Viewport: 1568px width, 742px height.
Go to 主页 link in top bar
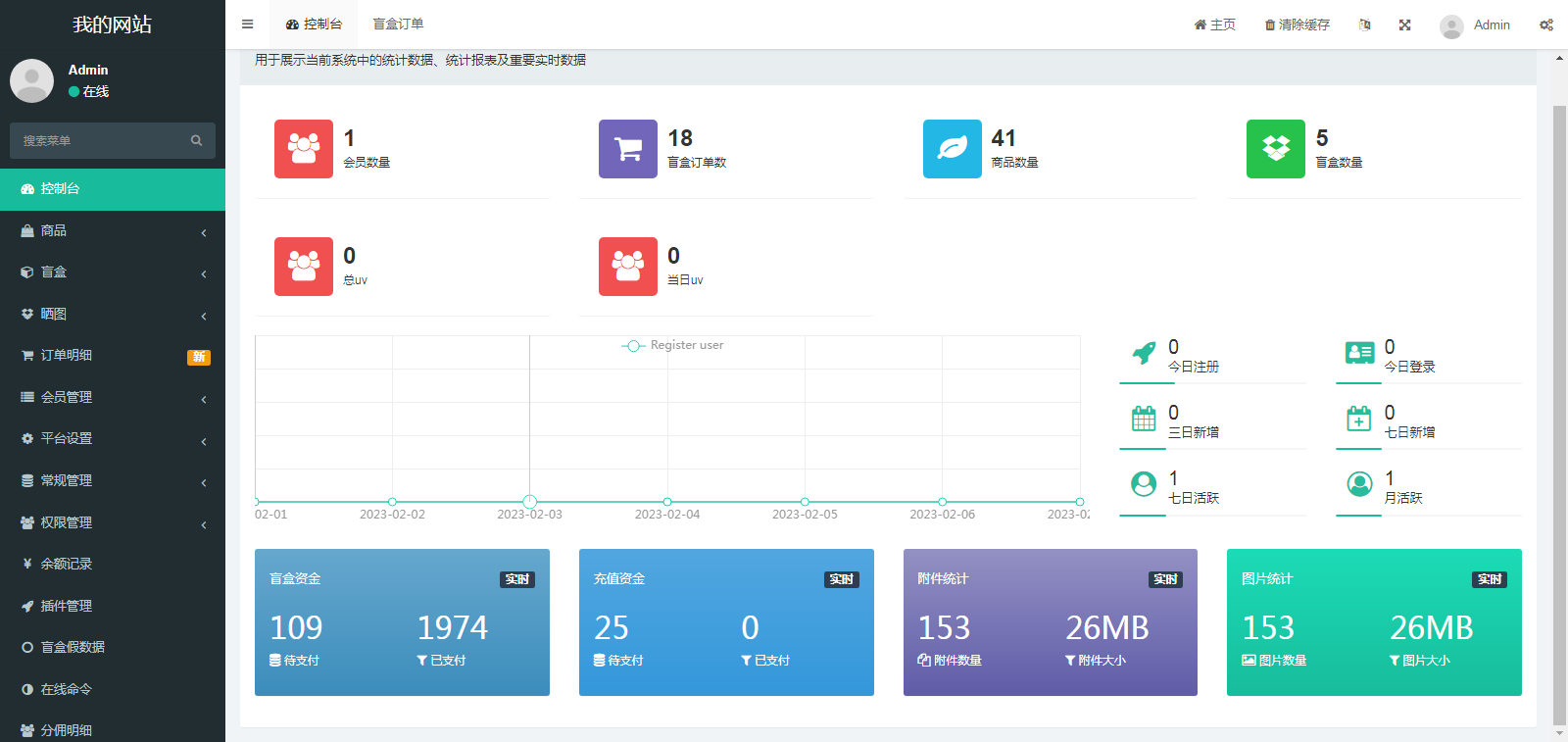[1214, 25]
